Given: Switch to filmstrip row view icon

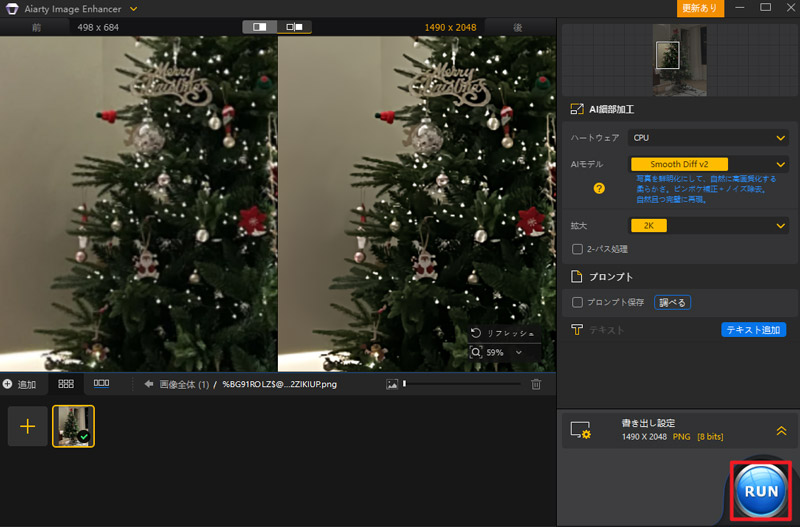Looking at the screenshot, I should pos(101,383).
